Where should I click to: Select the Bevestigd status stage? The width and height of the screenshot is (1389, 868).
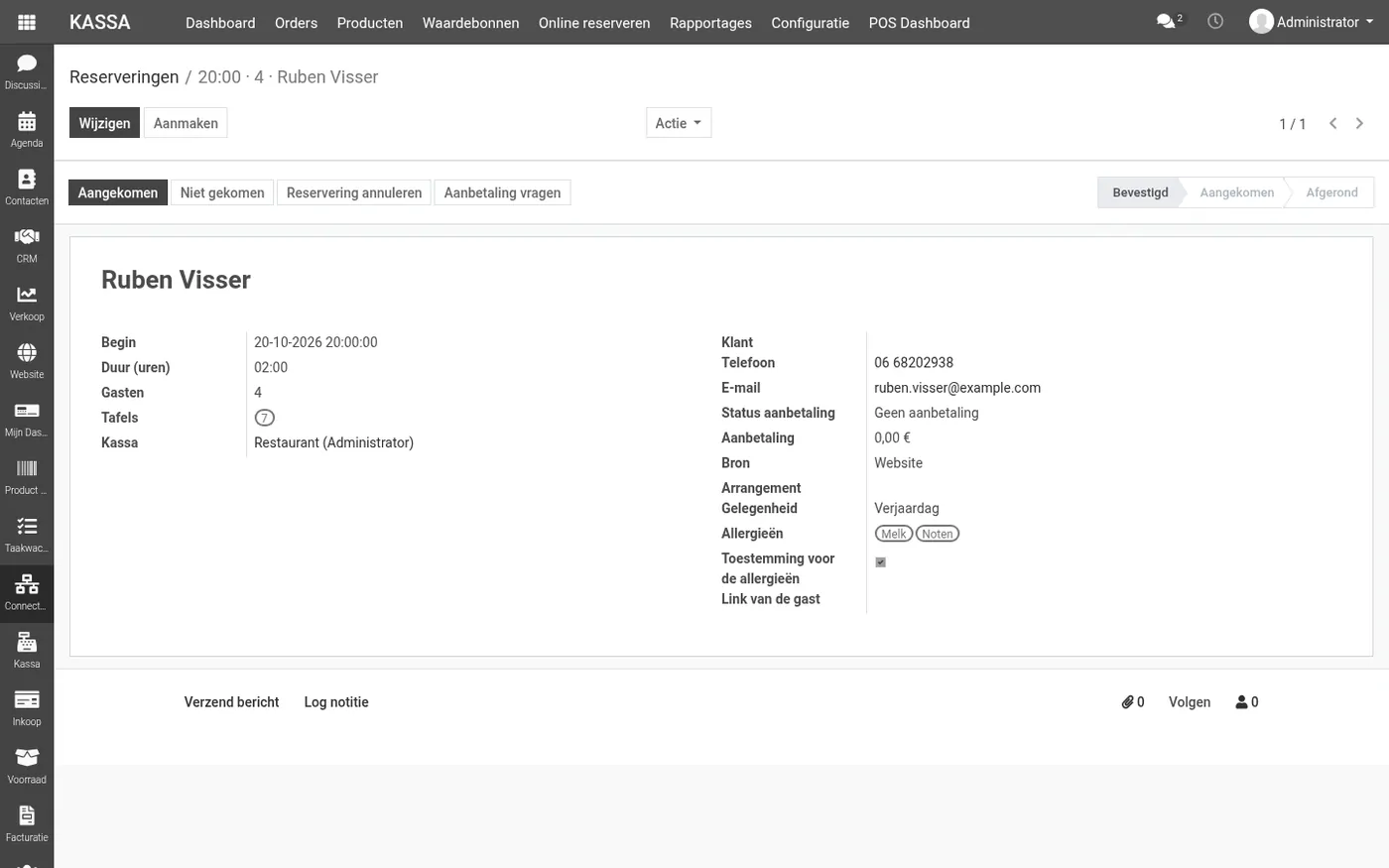point(1140,192)
